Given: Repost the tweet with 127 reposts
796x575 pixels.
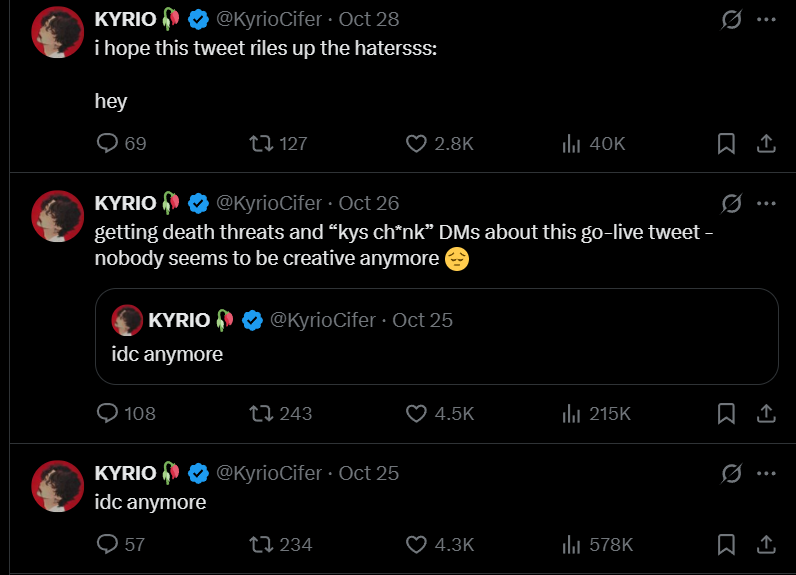Looking at the screenshot, I should pos(261,144).
